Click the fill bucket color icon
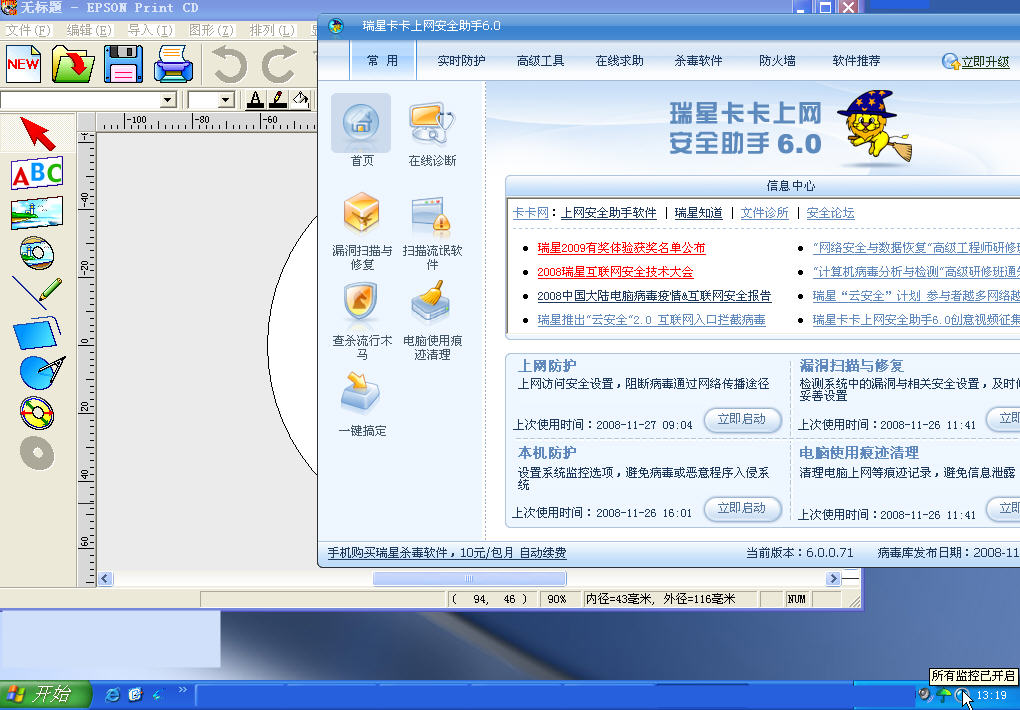The height and width of the screenshot is (710, 1020). [301, 100]
